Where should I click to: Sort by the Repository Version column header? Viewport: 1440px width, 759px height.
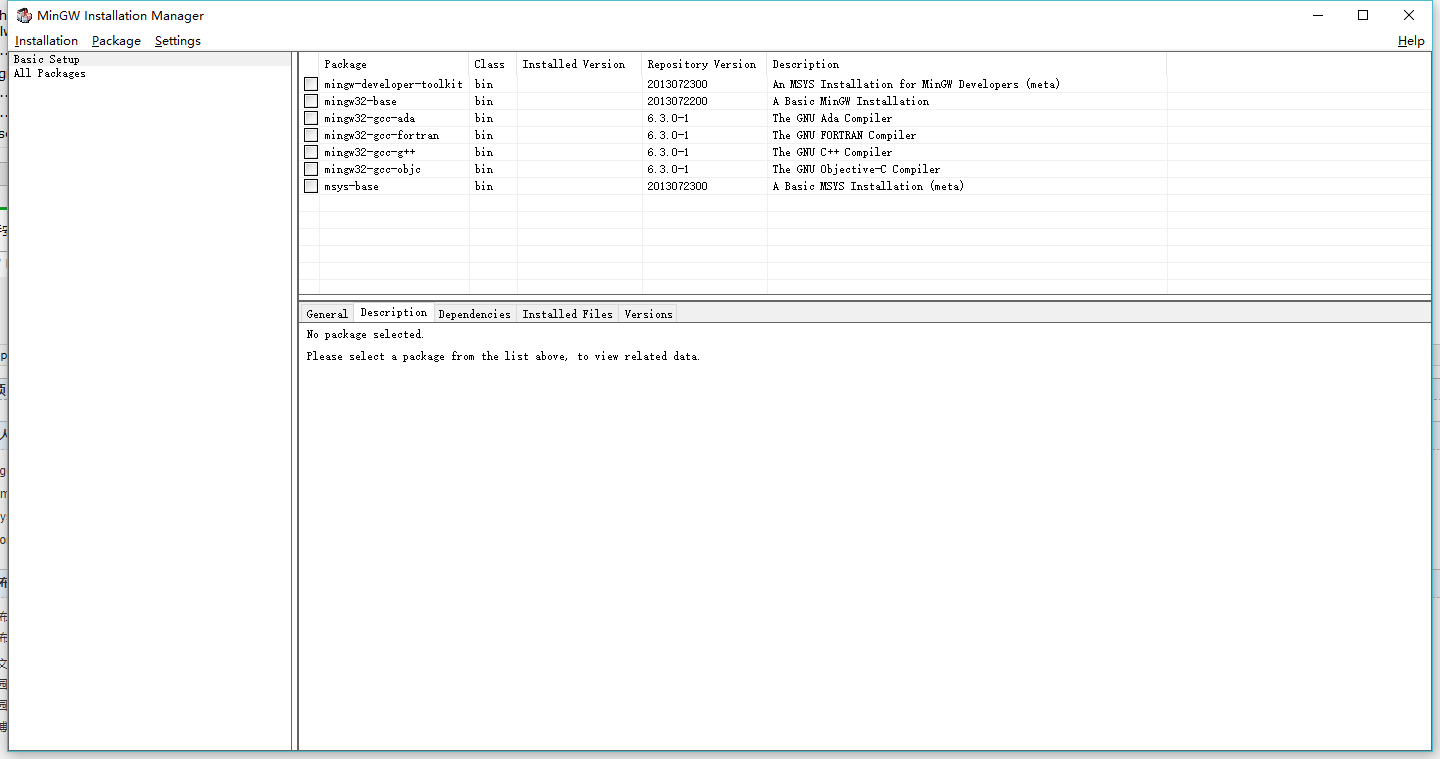coord(705,64)
